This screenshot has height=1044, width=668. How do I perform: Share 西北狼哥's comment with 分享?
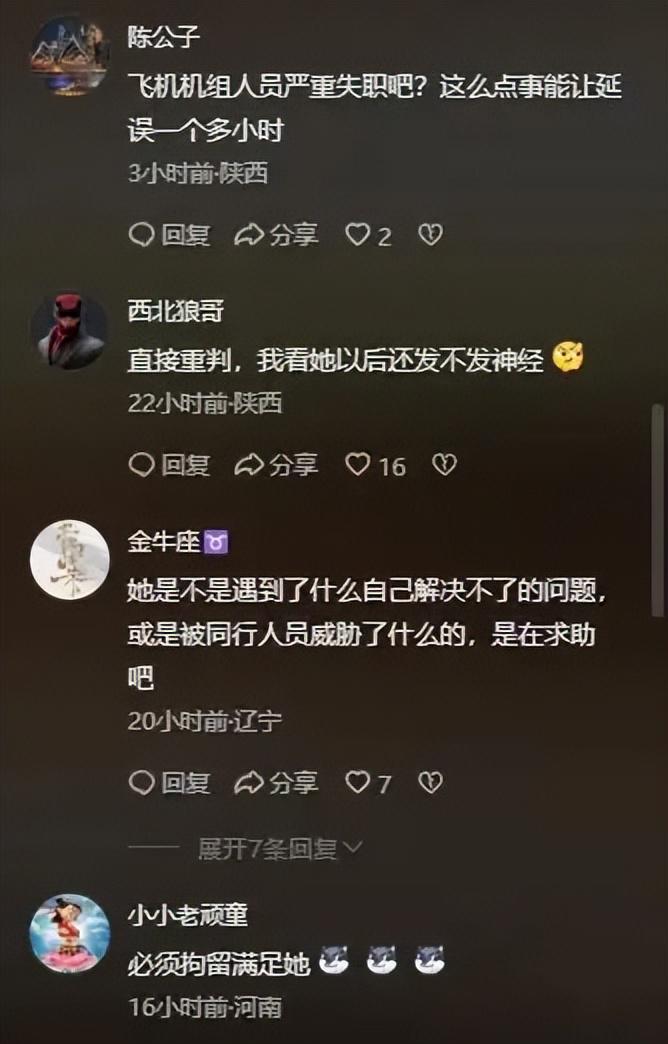coord(276,465)
